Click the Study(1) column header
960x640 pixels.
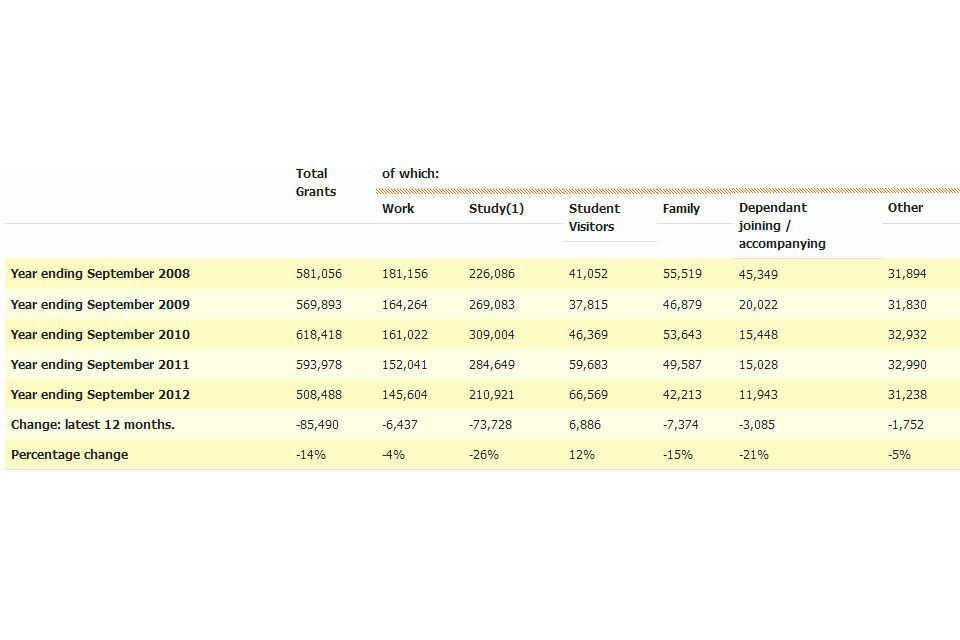(x=496, y=208)
